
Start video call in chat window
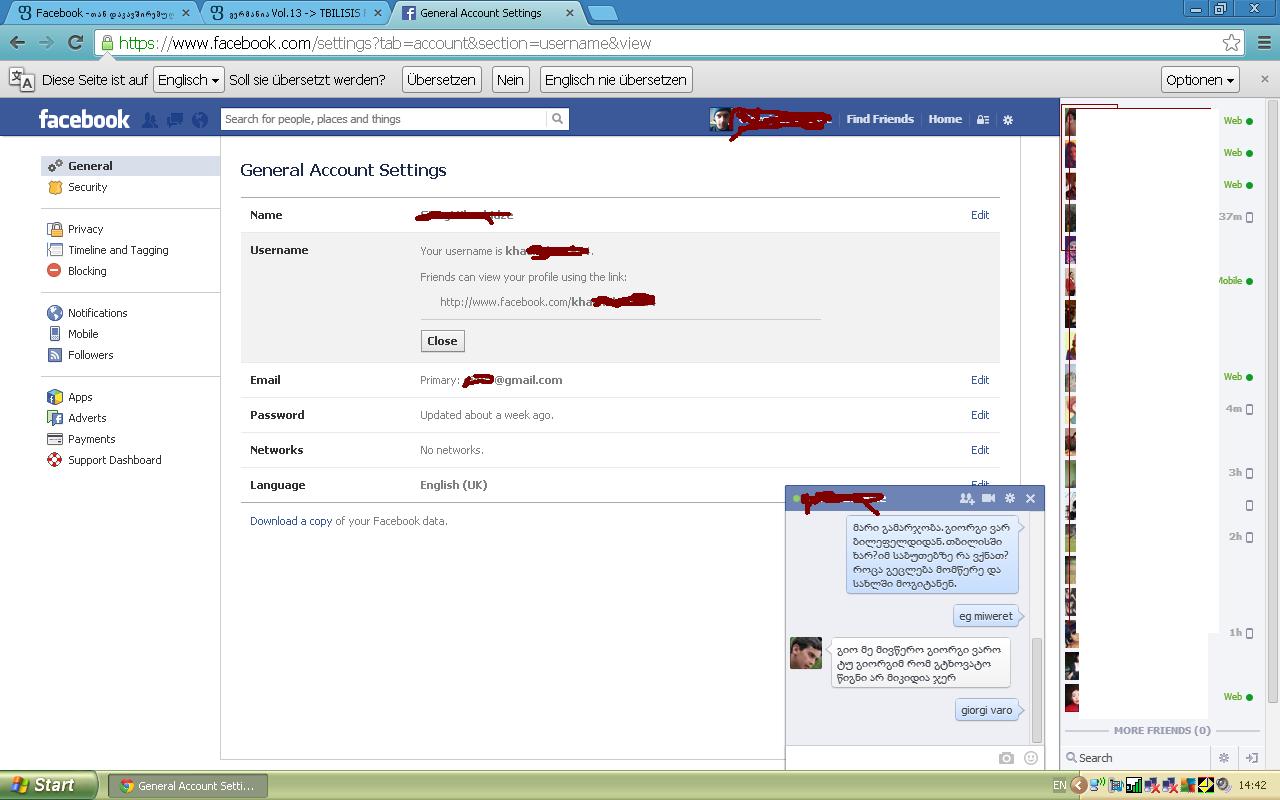coord(988,498)
